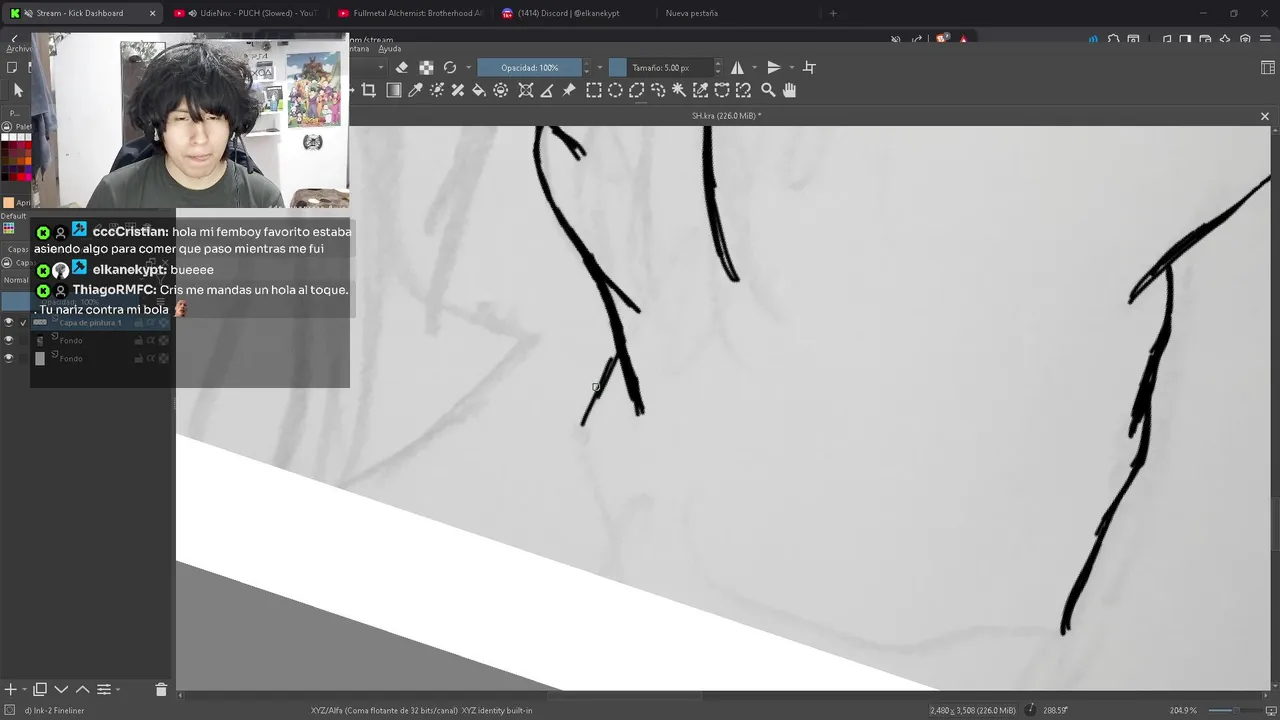Select the Crop tool
Image resolution: width=1280 pixels, height=720 pixels.
pyautogui.click(x=368, y=90)
